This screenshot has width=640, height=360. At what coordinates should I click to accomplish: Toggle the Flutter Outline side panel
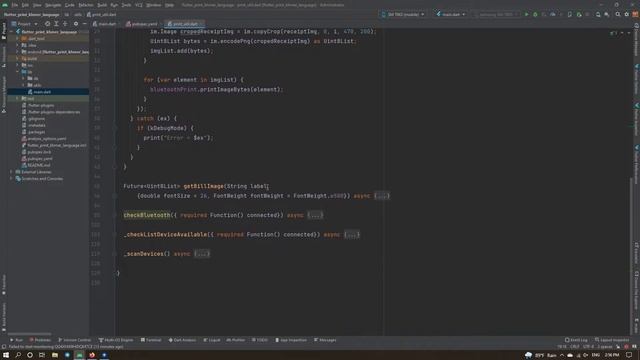(636, 80)
